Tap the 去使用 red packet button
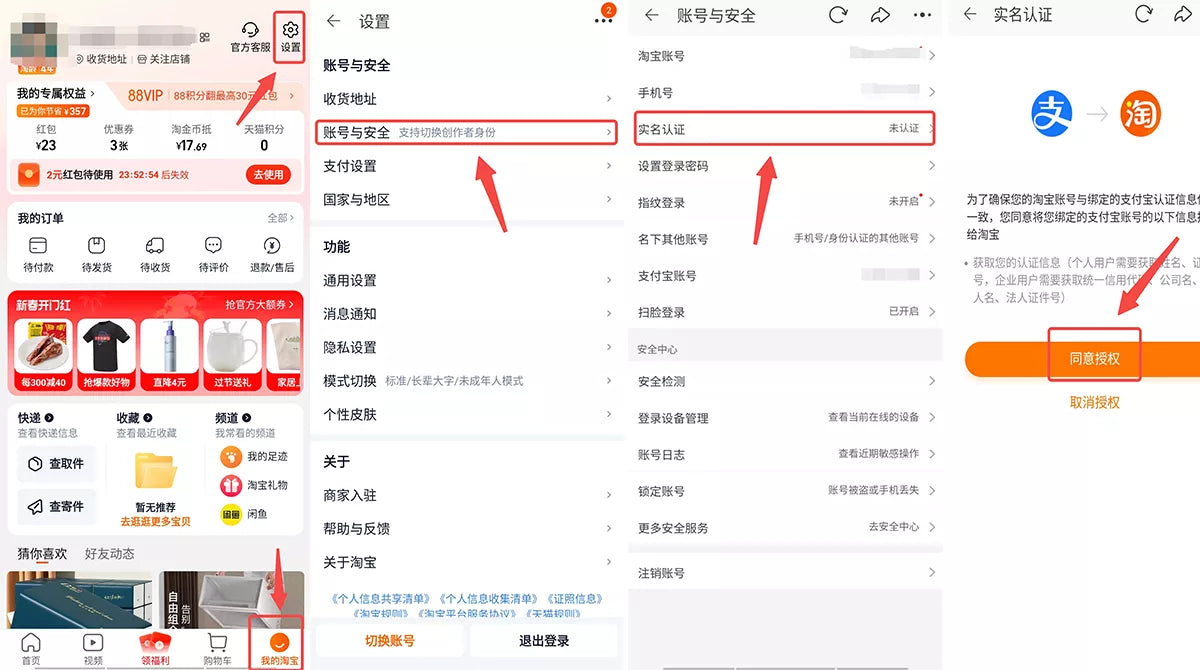Image resolution: width=1200 pixels, height=670 pixels. coord(268,174)
